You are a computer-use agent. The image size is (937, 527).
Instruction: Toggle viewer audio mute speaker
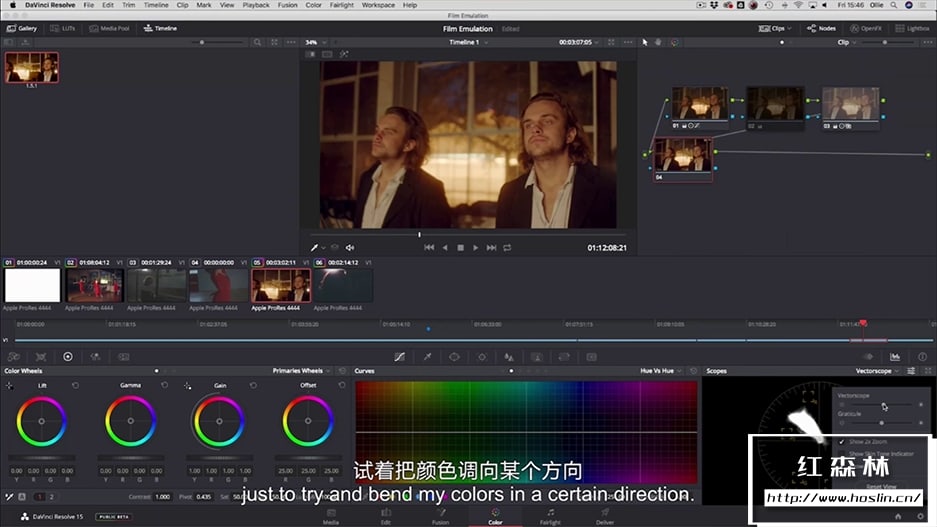click(350, 247)
